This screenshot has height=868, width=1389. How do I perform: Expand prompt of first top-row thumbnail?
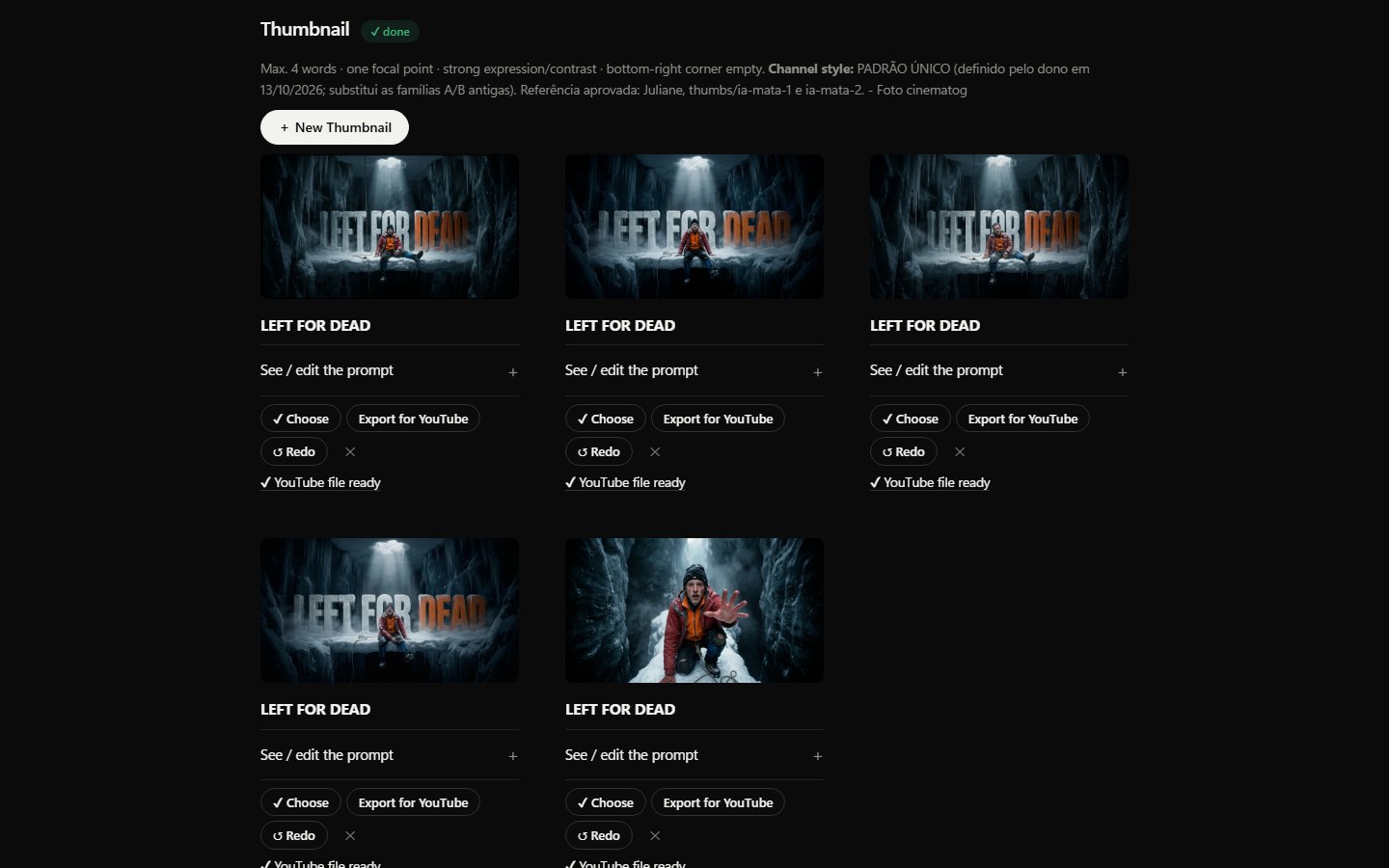pos(390,370)
